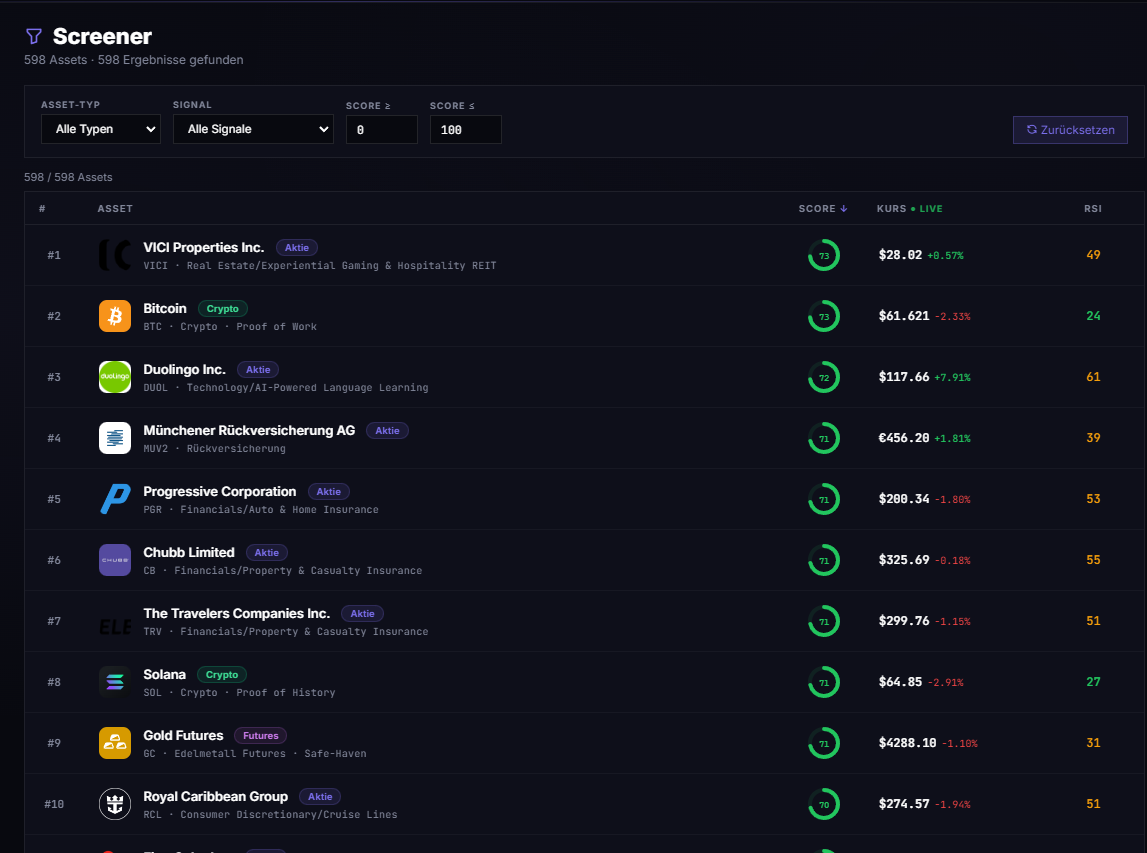Open the Signal dropdown 'Alle Signale'
This screenshot has width=1147, height=853.
tap(253, 129)
